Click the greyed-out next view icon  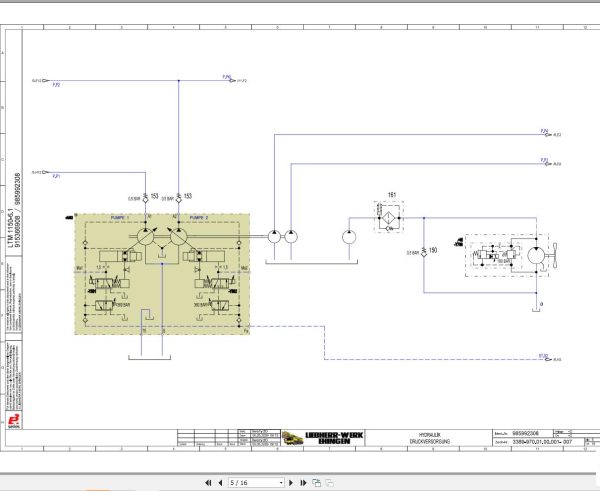329,483
